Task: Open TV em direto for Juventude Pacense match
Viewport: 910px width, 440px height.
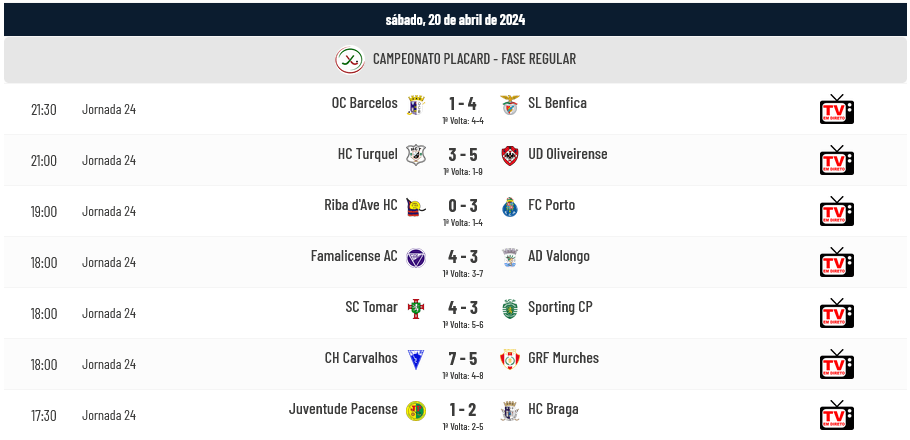Action: (836, 416)
